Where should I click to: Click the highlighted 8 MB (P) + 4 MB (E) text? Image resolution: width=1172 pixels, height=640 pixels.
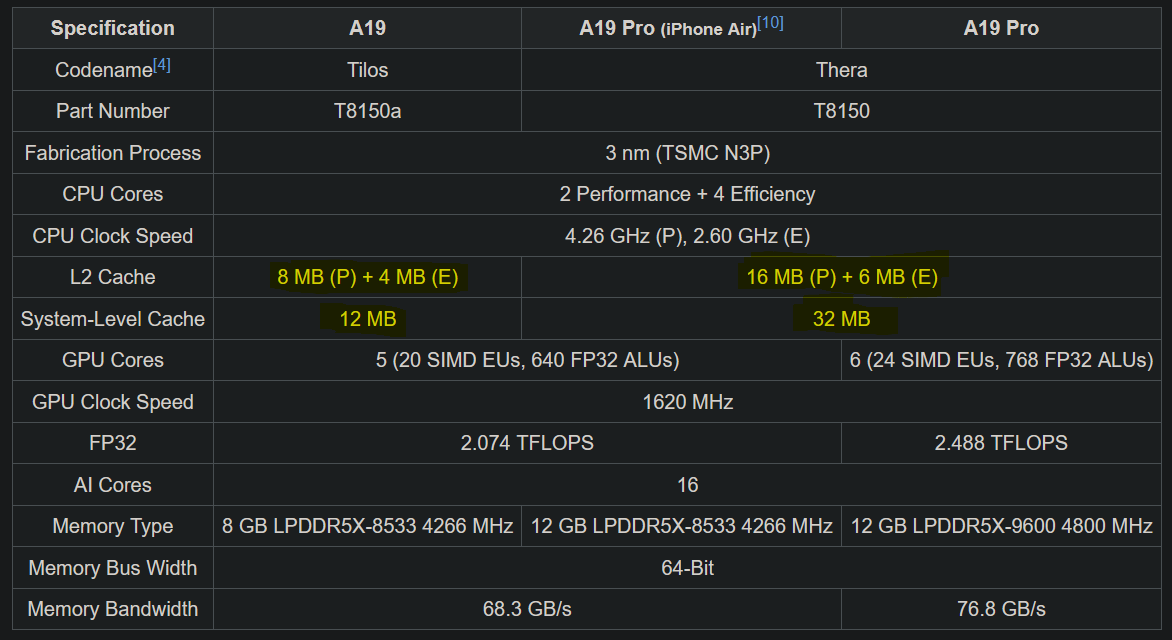367,277
